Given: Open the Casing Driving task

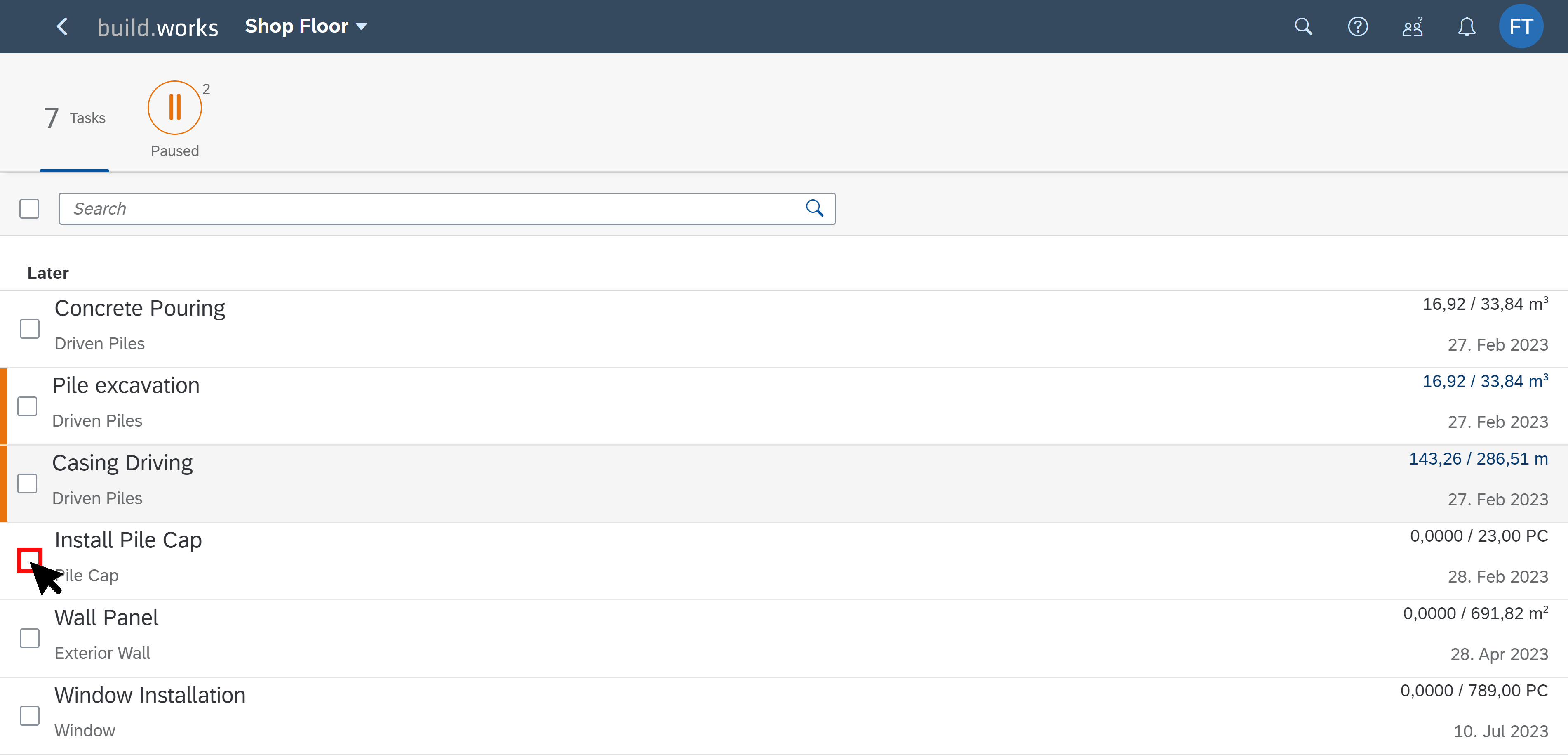Looking at the screenshot, I should coord(784,484).
